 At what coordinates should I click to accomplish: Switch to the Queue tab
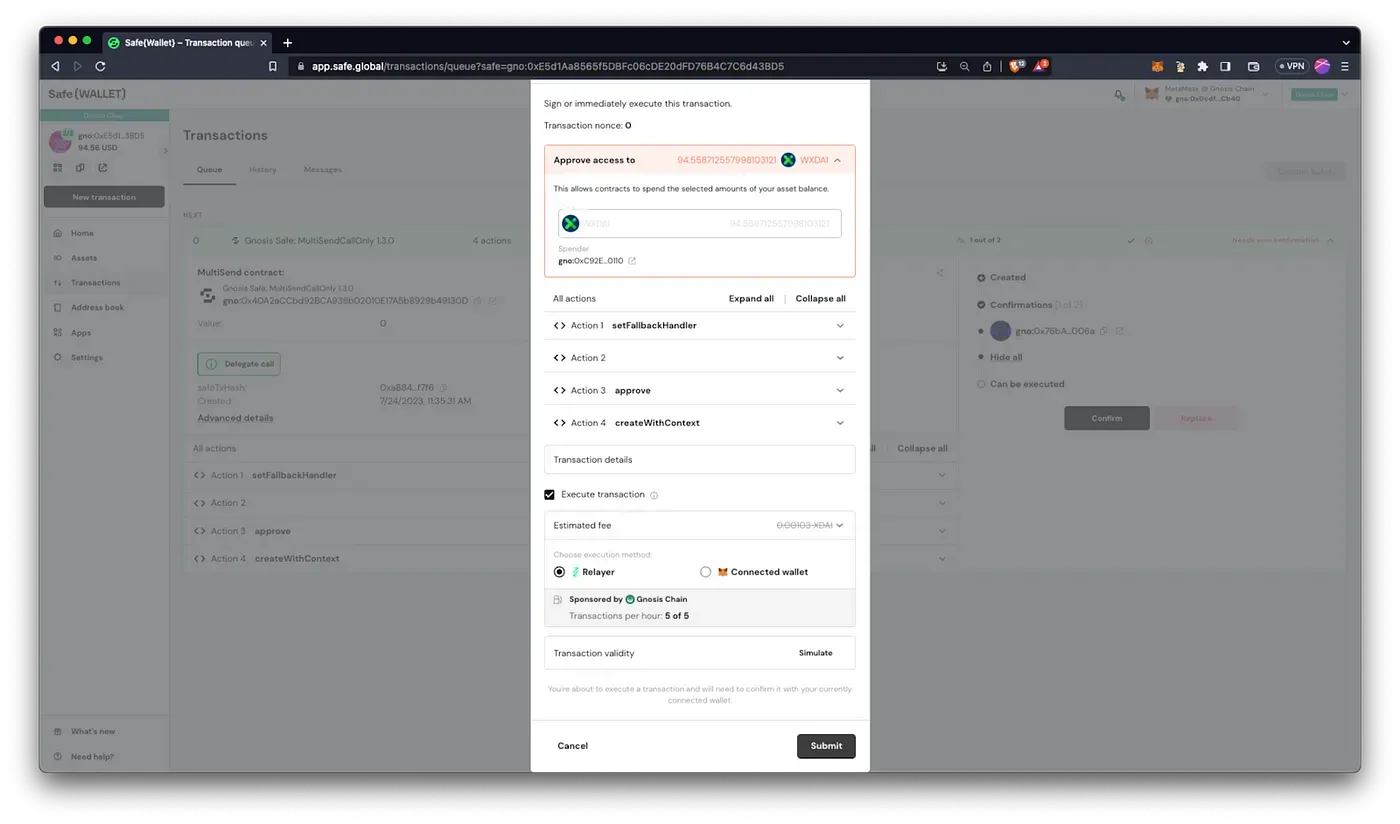pyautogui.click(x=209, y=169)
